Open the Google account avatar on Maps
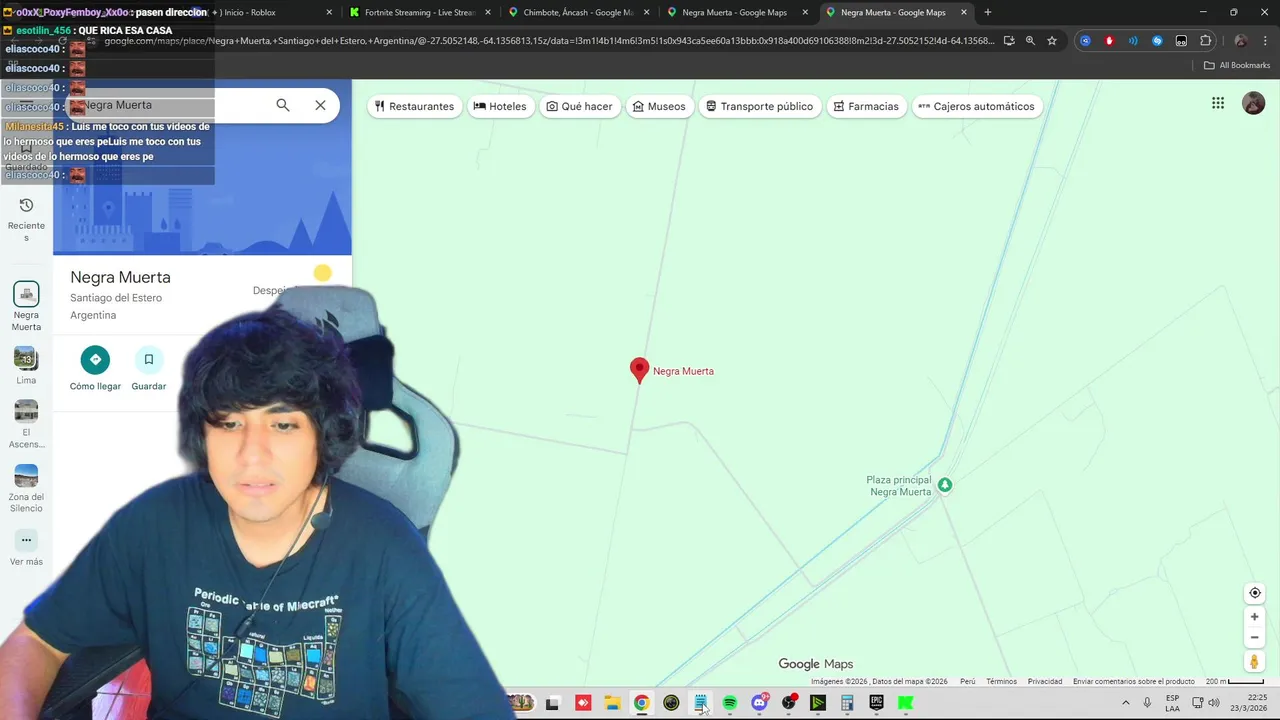 (1253, 103)
